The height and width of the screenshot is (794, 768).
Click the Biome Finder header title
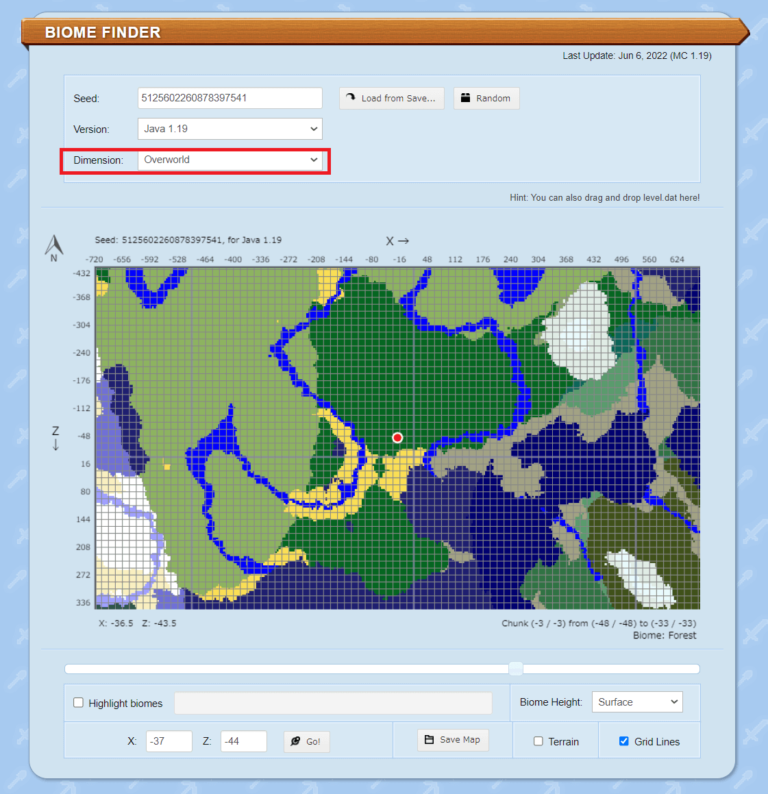tap(103, 32)
